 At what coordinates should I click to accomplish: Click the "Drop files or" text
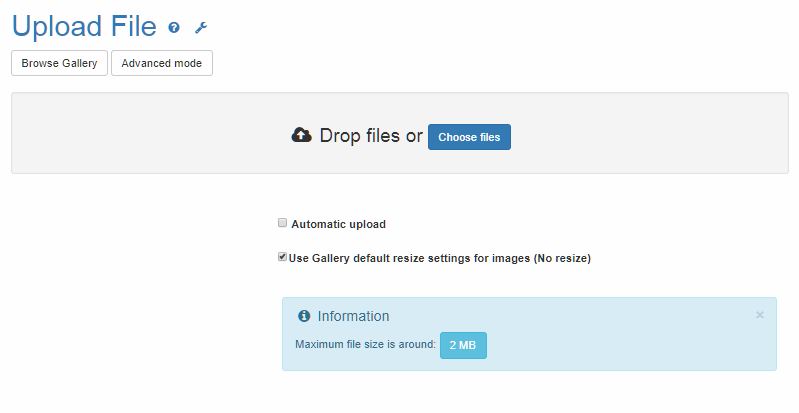click(371, 136)
